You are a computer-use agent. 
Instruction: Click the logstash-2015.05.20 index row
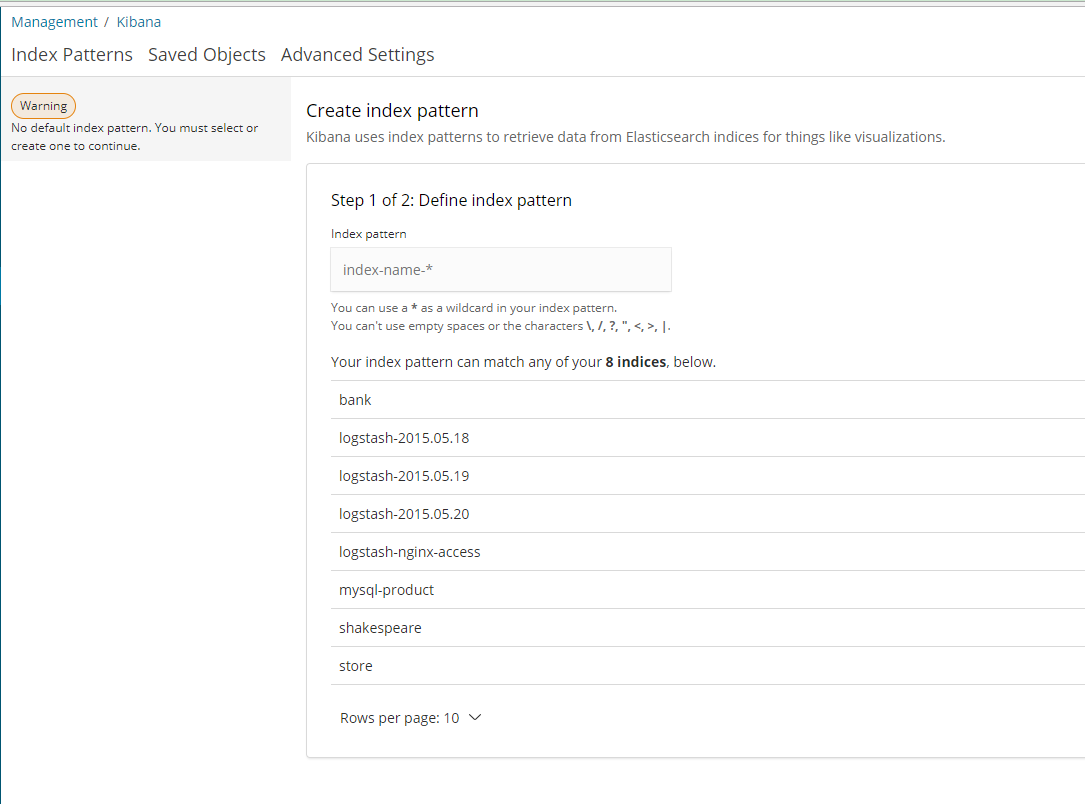click(x=404, y=514)
